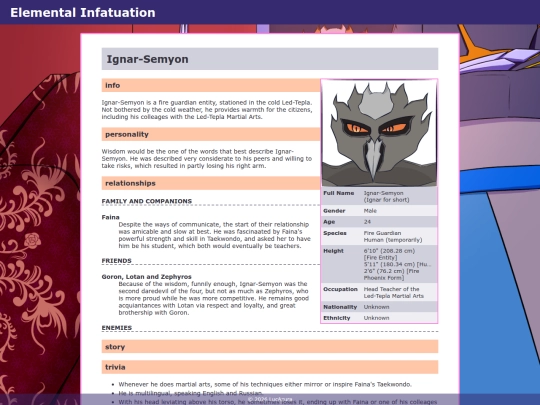The height and width of the screenshot is (405, 540).
Task: Collapse the personality section header
Action: point(211,134)
